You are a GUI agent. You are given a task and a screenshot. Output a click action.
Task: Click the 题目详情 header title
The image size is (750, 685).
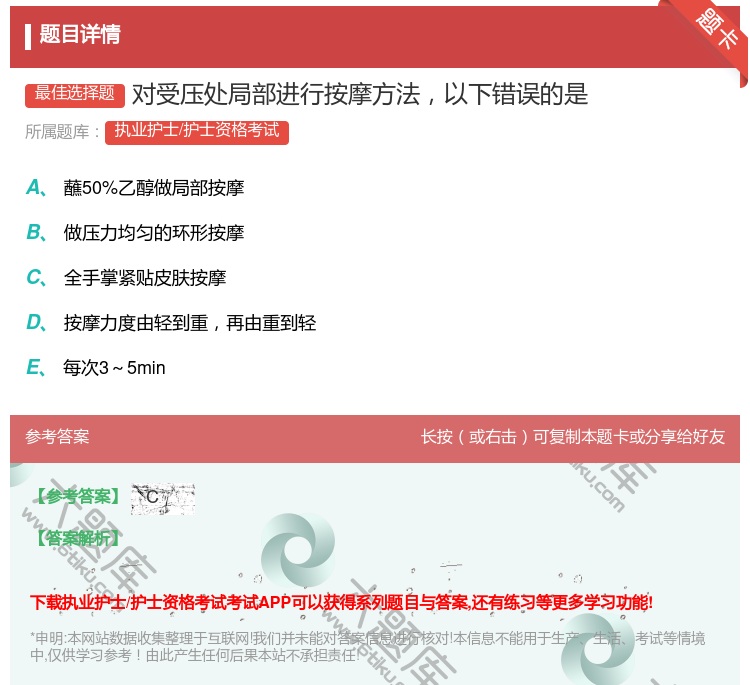click(x=79, y=34)
